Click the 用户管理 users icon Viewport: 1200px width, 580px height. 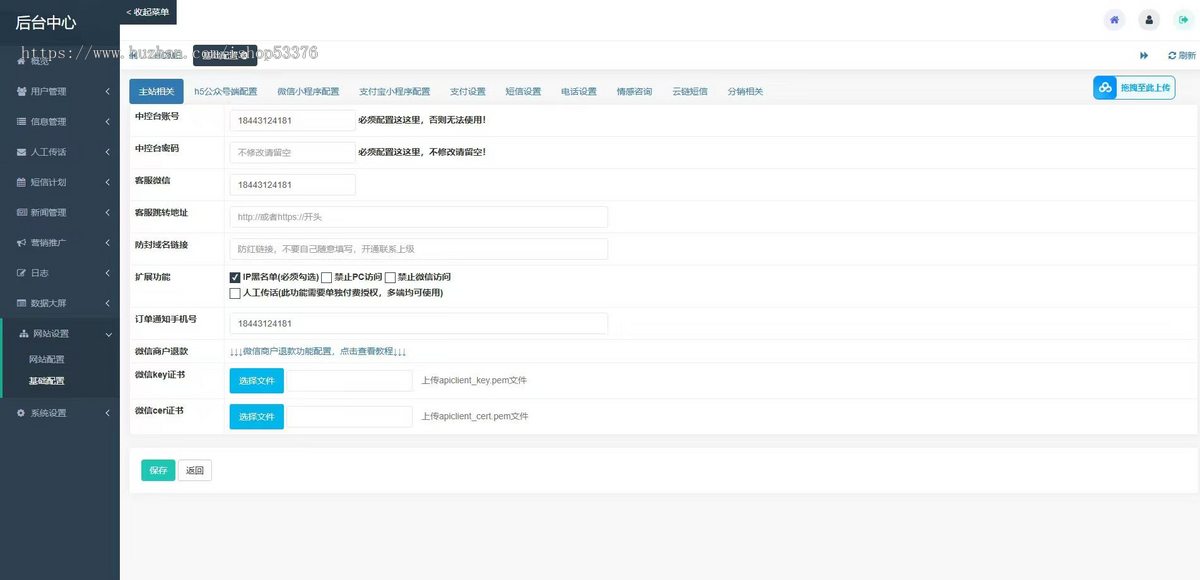coord(22,91)
